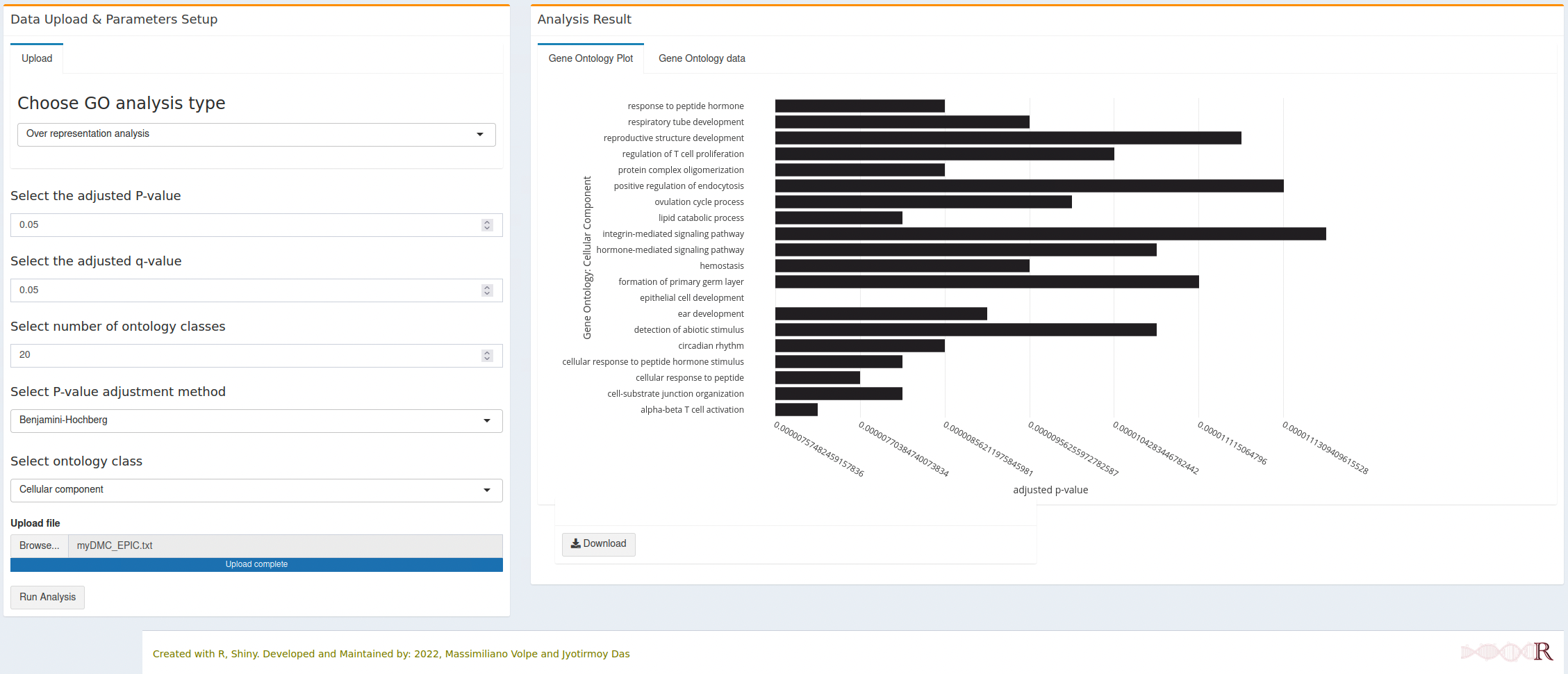Open the GO analysis type dropdown
Image resolution: width=1568 pixels, height=674 pixels.
(256, 134)
